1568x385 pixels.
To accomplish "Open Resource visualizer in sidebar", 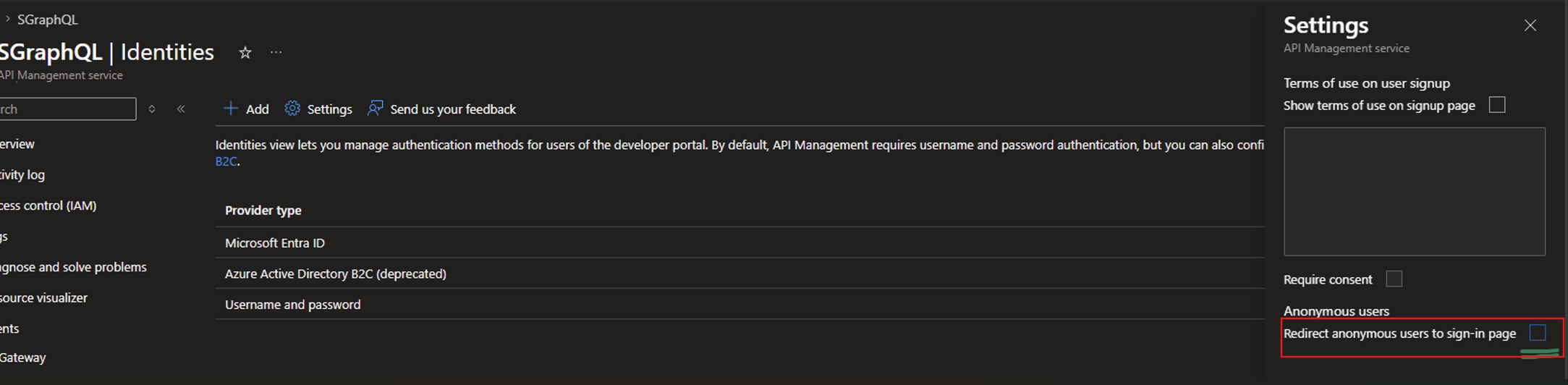I will click(43, 298).
